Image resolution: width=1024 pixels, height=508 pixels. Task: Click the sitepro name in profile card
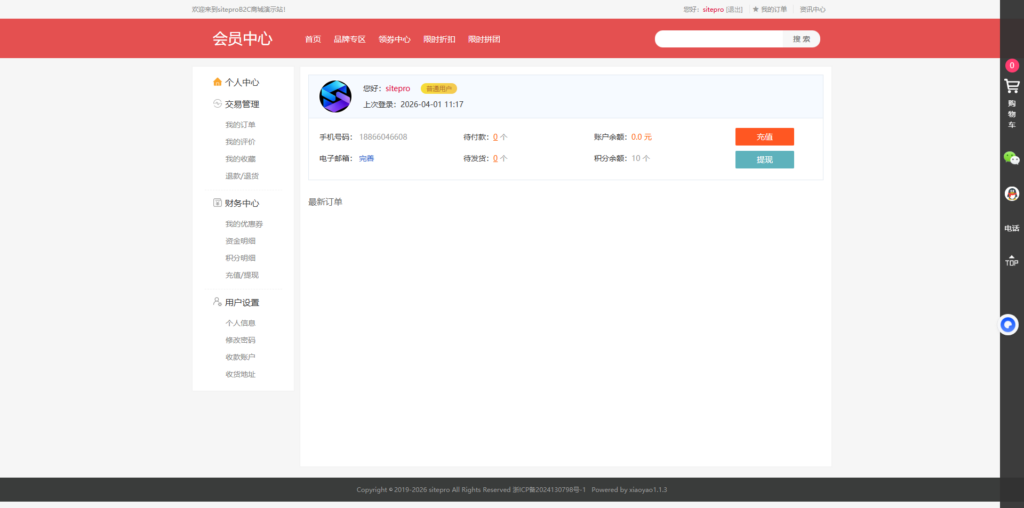pyautogui.click(x=398, y=88)
